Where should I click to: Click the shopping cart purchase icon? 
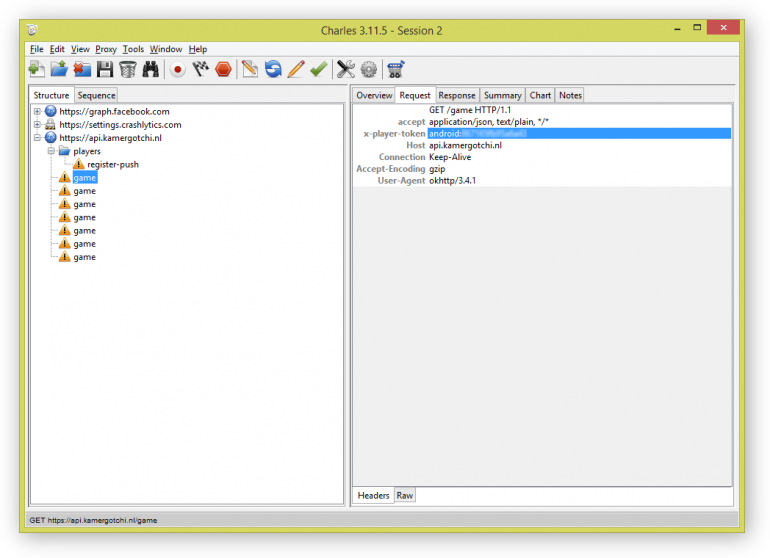click(395, 69)
